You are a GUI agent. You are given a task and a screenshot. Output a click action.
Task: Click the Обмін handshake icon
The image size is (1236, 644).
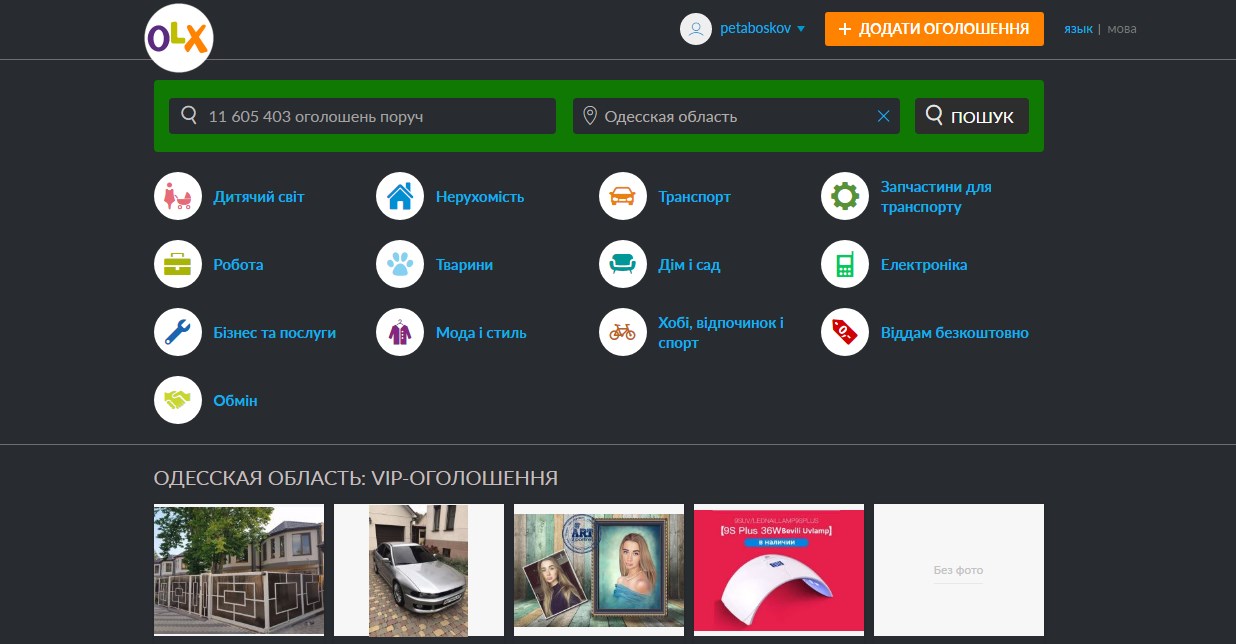click(178, 400)
